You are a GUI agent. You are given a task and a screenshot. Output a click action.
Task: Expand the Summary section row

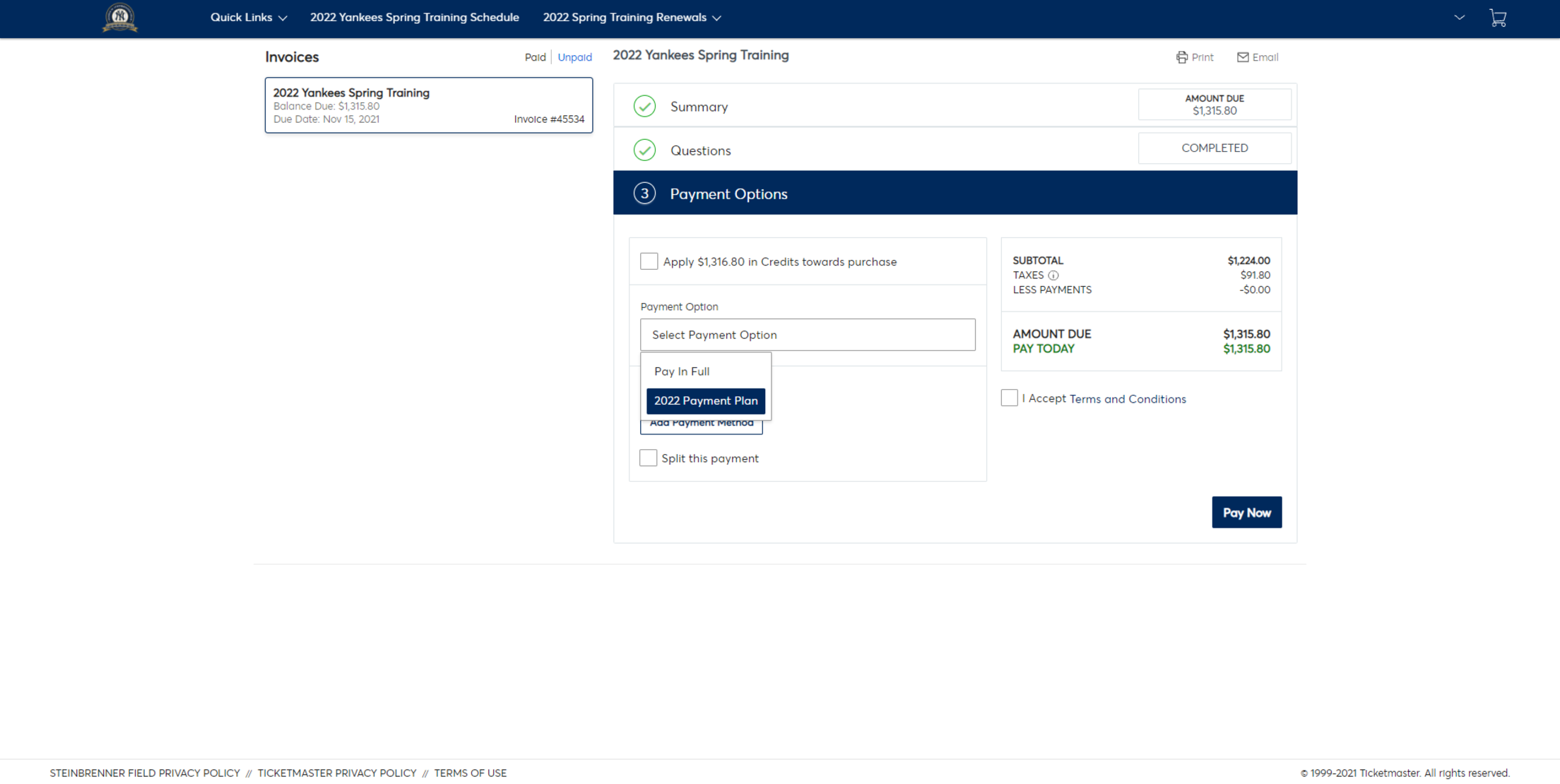(955, 105)
